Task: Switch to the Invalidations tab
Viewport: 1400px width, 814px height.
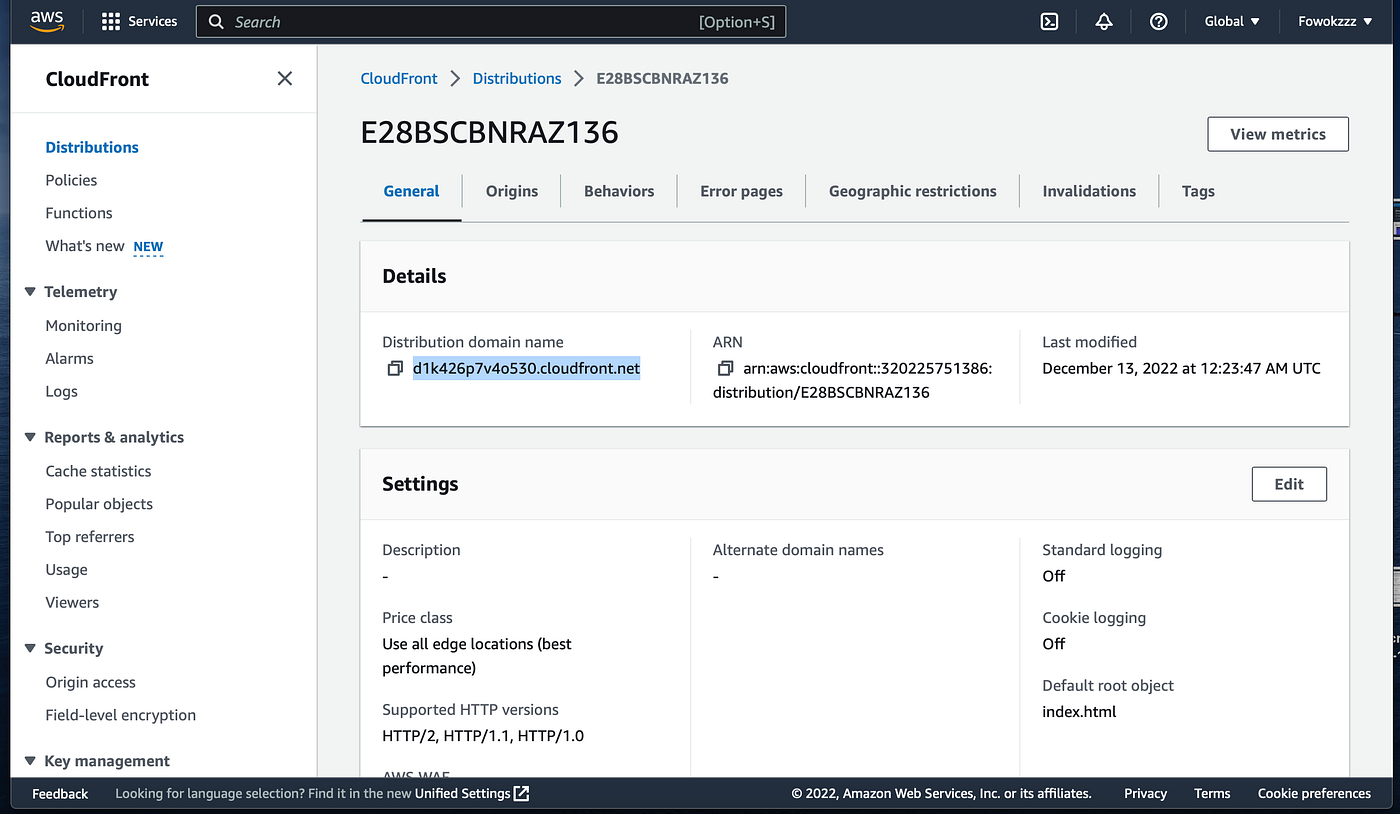Action: [1089, 191]
